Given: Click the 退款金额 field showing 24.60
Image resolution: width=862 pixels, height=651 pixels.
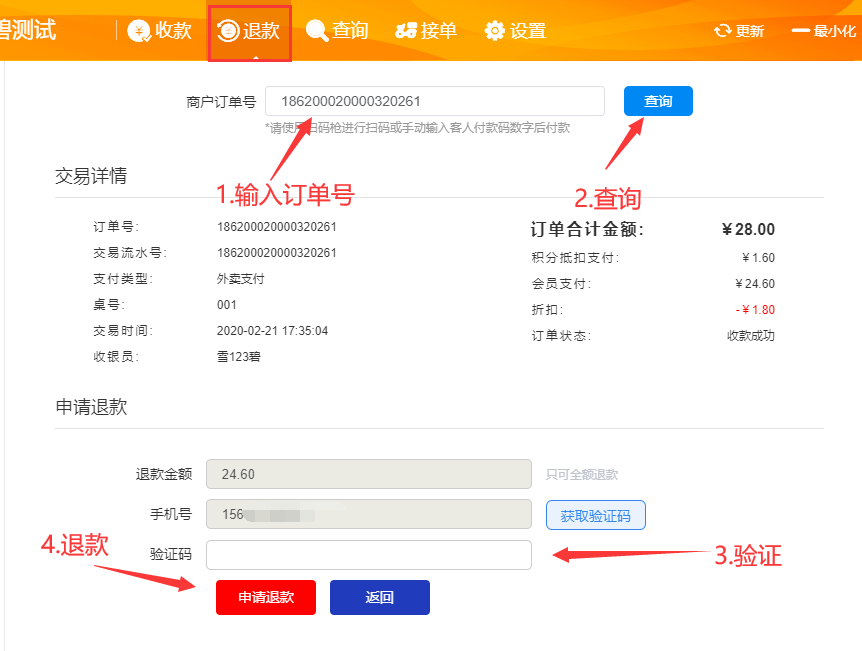Looking at the screenshot, I should tap(368, 474).
